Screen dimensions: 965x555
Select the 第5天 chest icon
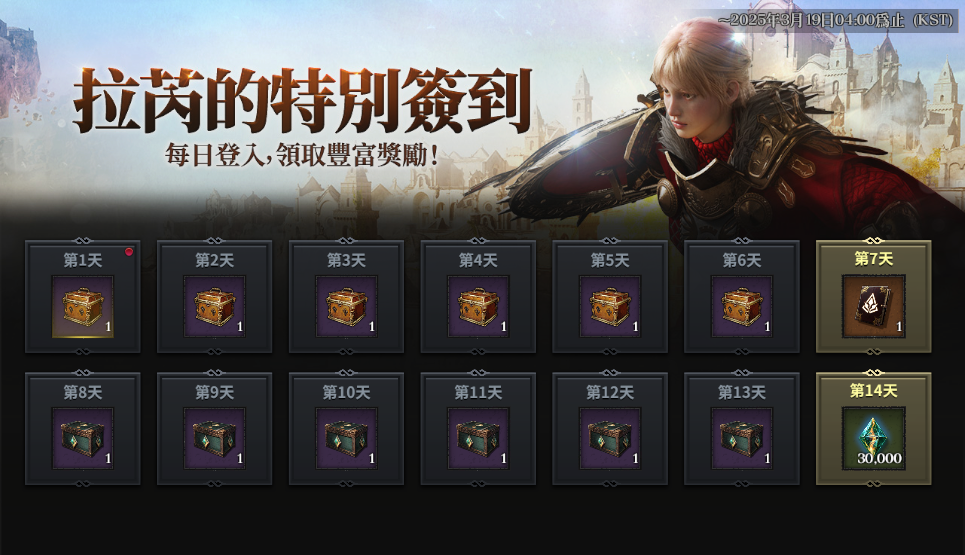pos(609,306)
